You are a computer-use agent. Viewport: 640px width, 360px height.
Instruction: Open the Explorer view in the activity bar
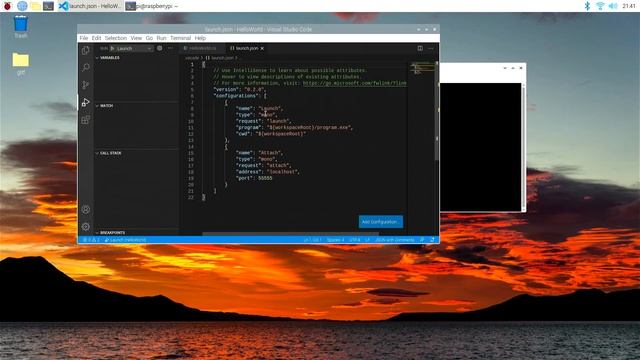click(86, 50)
